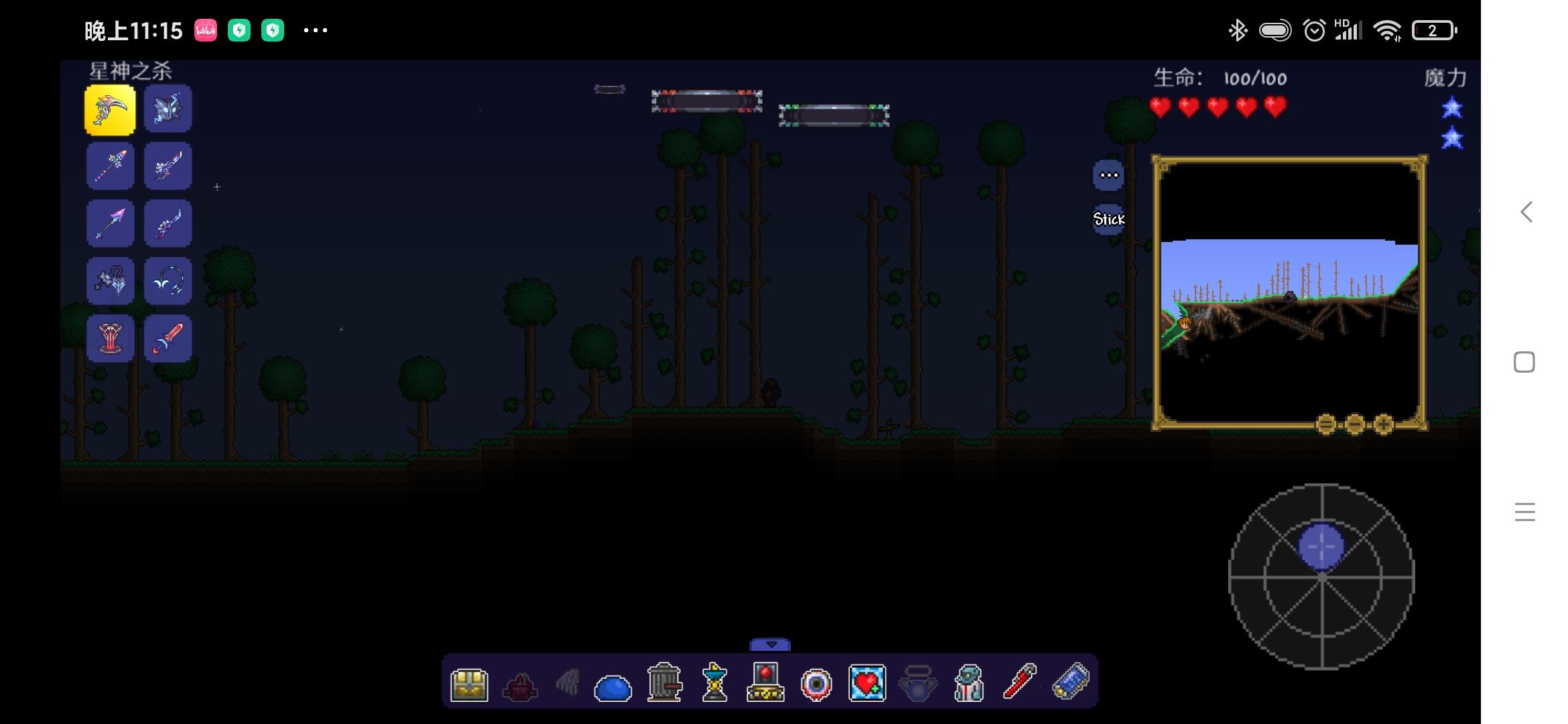Tap the dimmed blue pot with halo icon
Screen dimensions: 1568x724
[918, 684]
